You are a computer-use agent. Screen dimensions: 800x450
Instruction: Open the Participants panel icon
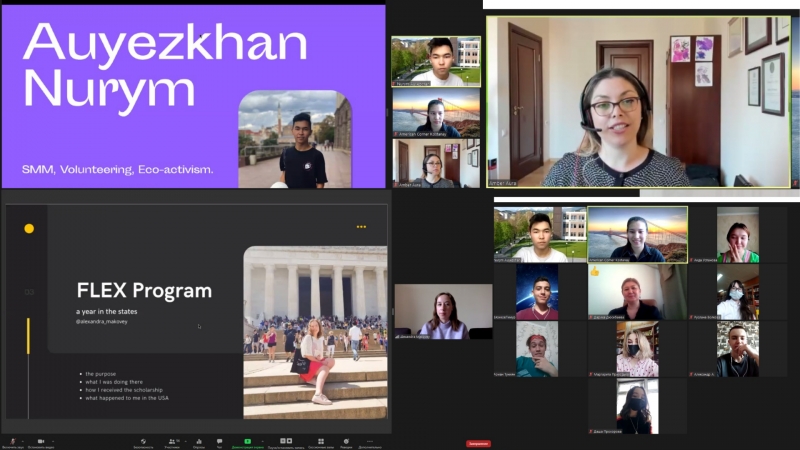[x=171, y=440]
